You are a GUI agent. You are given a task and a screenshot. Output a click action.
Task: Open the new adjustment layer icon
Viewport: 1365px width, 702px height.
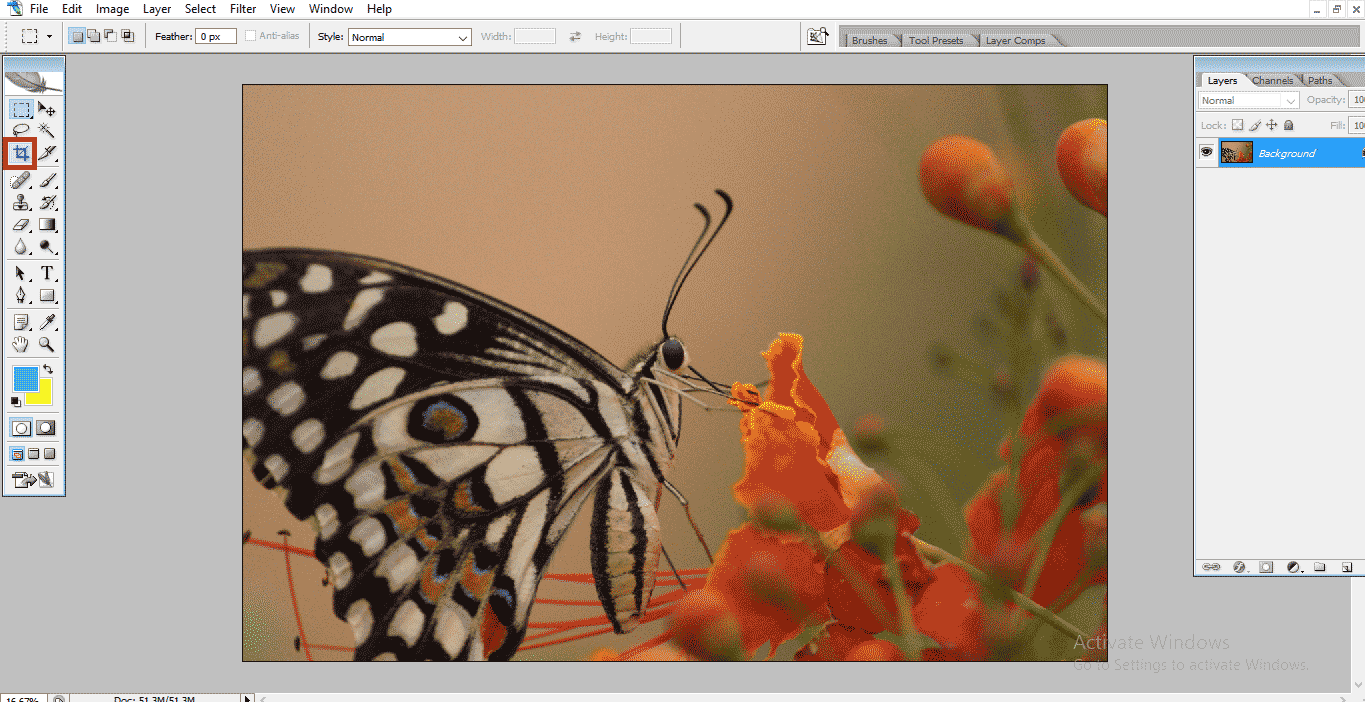1293,567
